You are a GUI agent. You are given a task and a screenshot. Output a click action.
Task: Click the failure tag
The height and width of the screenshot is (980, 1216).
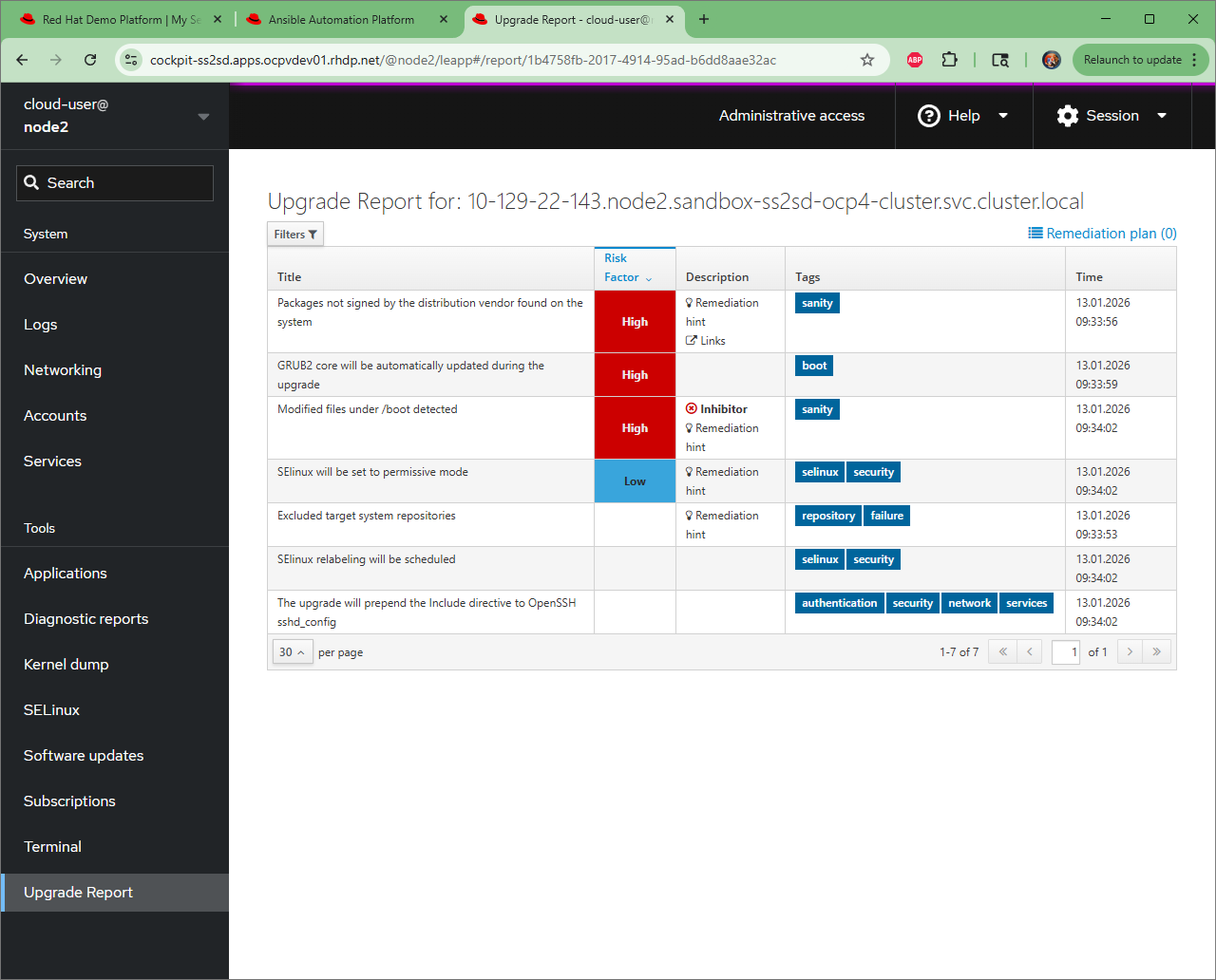point(887,516)
